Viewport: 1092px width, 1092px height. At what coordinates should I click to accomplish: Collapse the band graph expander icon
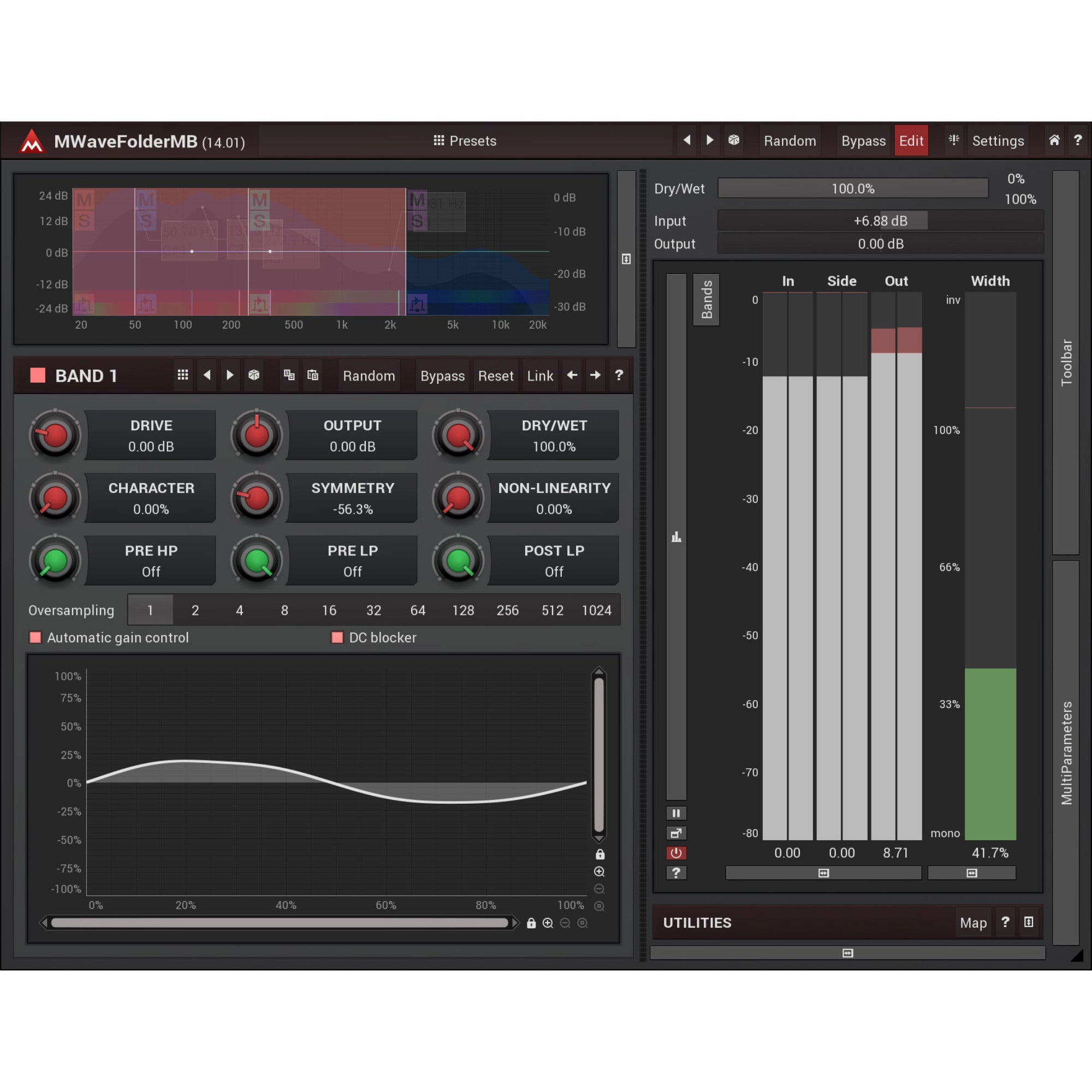pyautogui.click(x=626, y=259)
